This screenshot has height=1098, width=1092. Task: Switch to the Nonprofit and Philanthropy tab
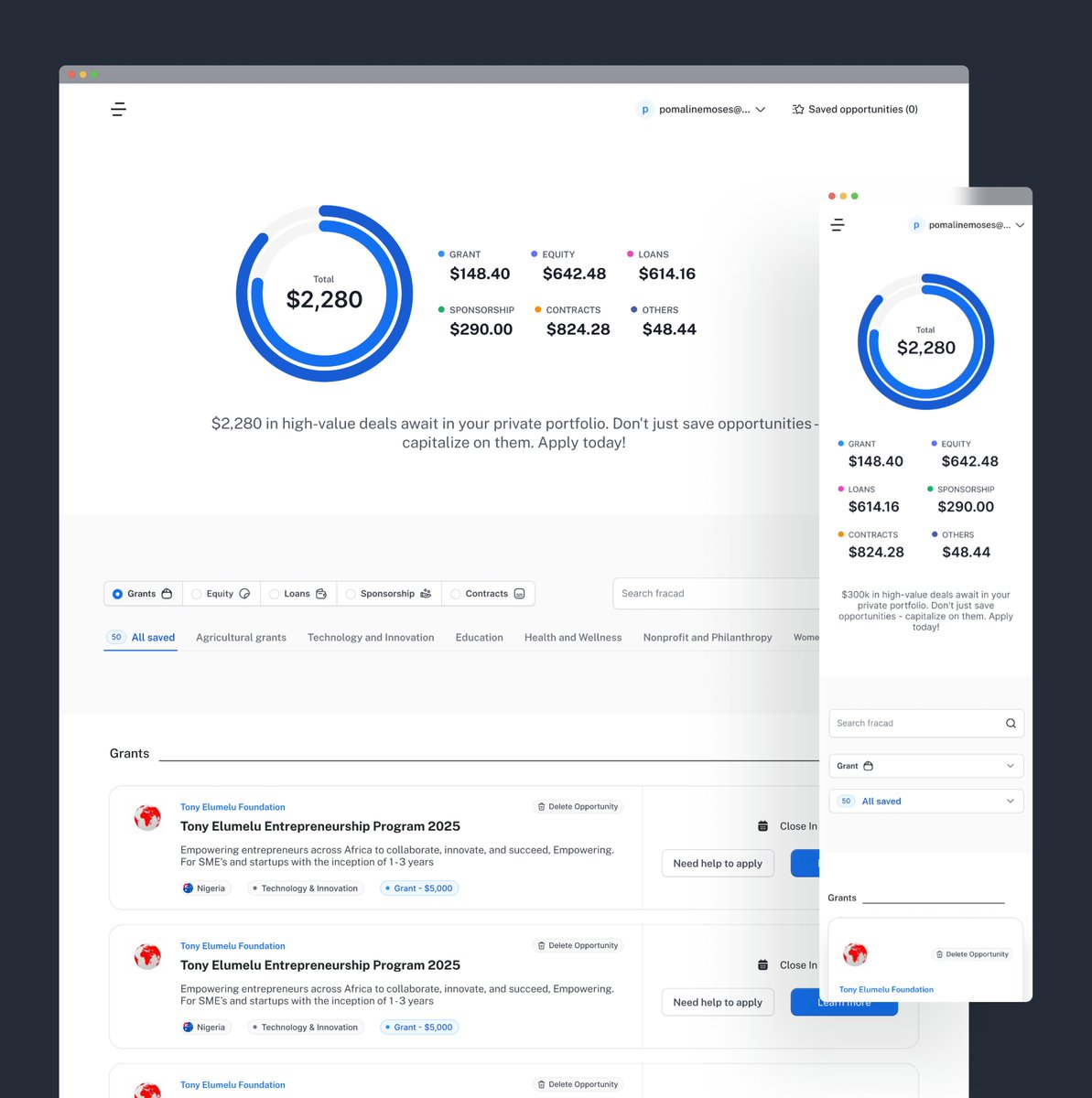[x=708, y=638]
